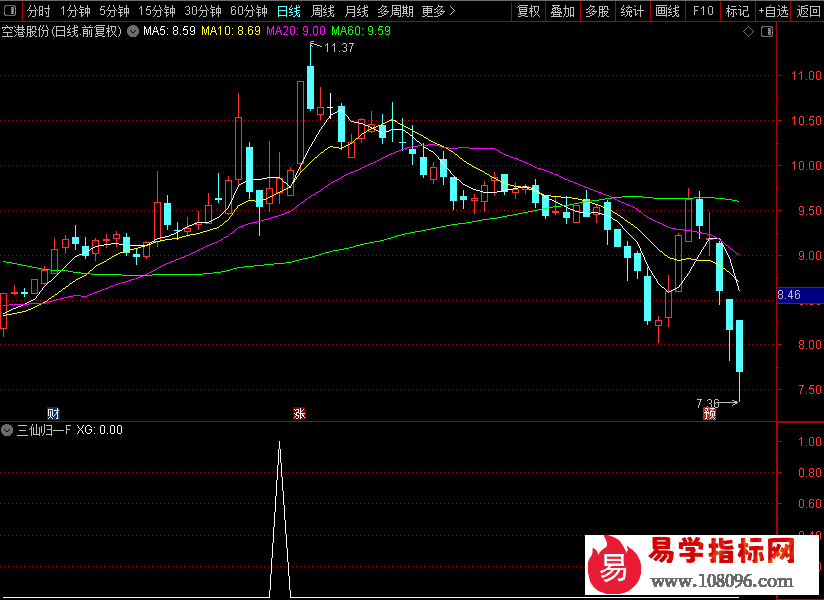Select the 30分钟 period tab
Screen dimensions: 824x600
(203, 11)
